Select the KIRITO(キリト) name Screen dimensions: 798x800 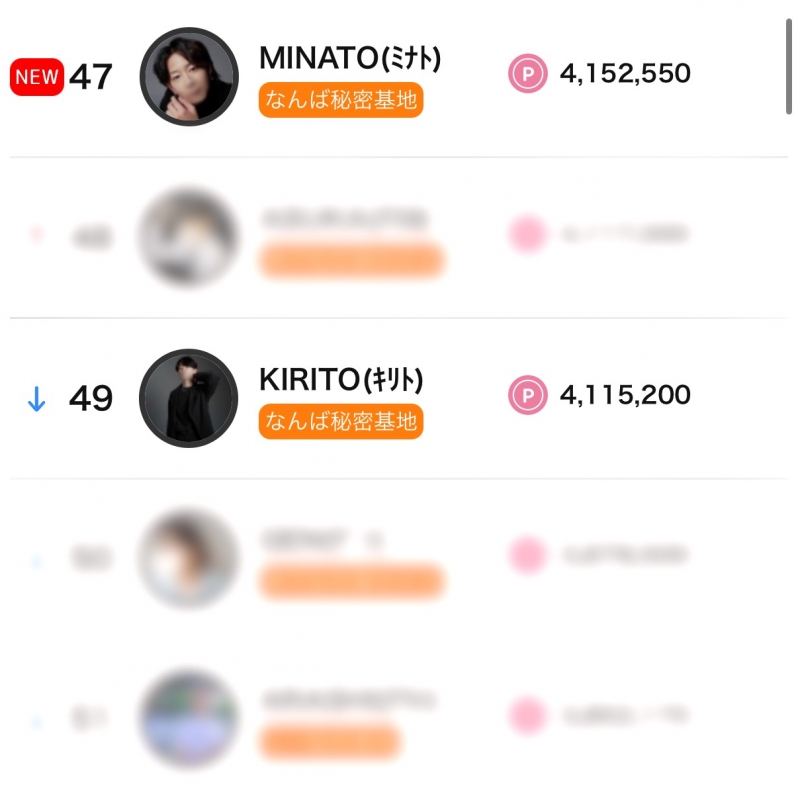click(x=341, y=380)
